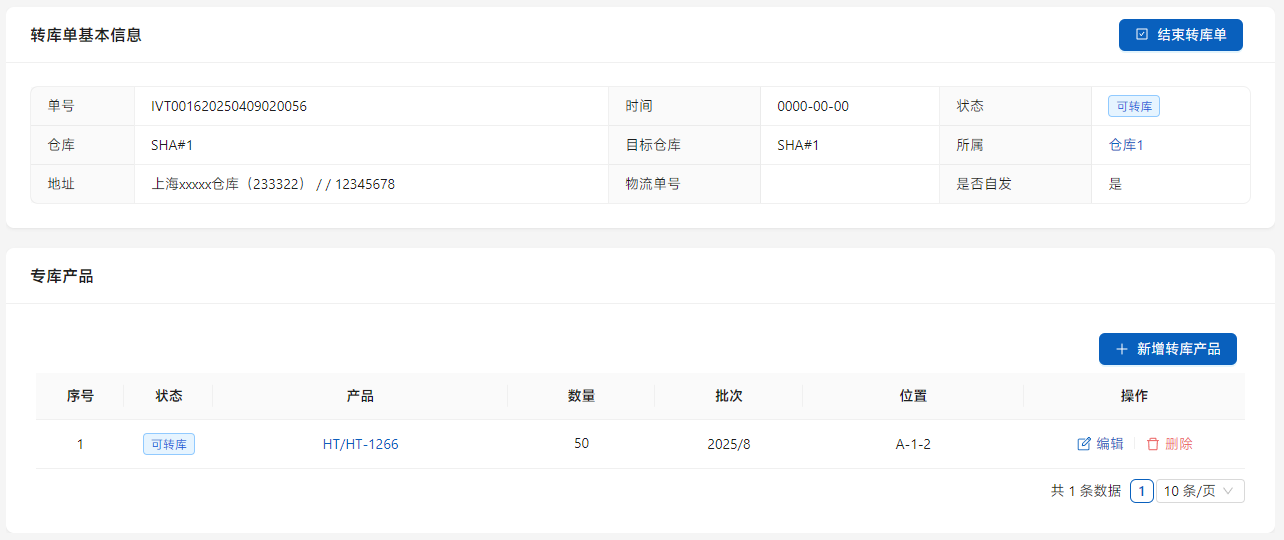
Task: Click the chevron arrow beside 10 条/页
Action: tap(1229, 491)
